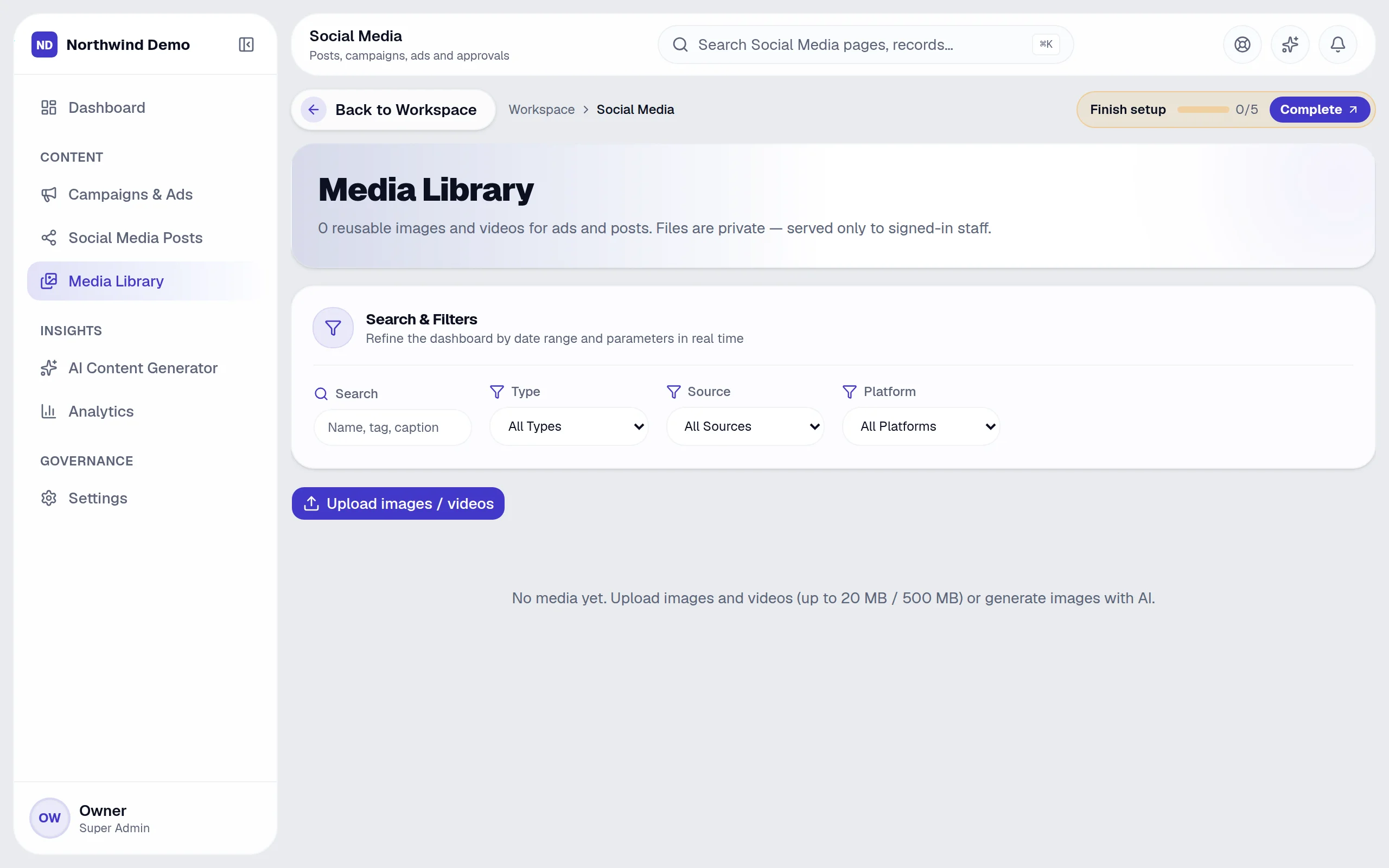The width and height of the screenshot is (1389, 868).
Task: Open the All Sources dropdown
Action: pyautogui.click(x=746, y=426)
